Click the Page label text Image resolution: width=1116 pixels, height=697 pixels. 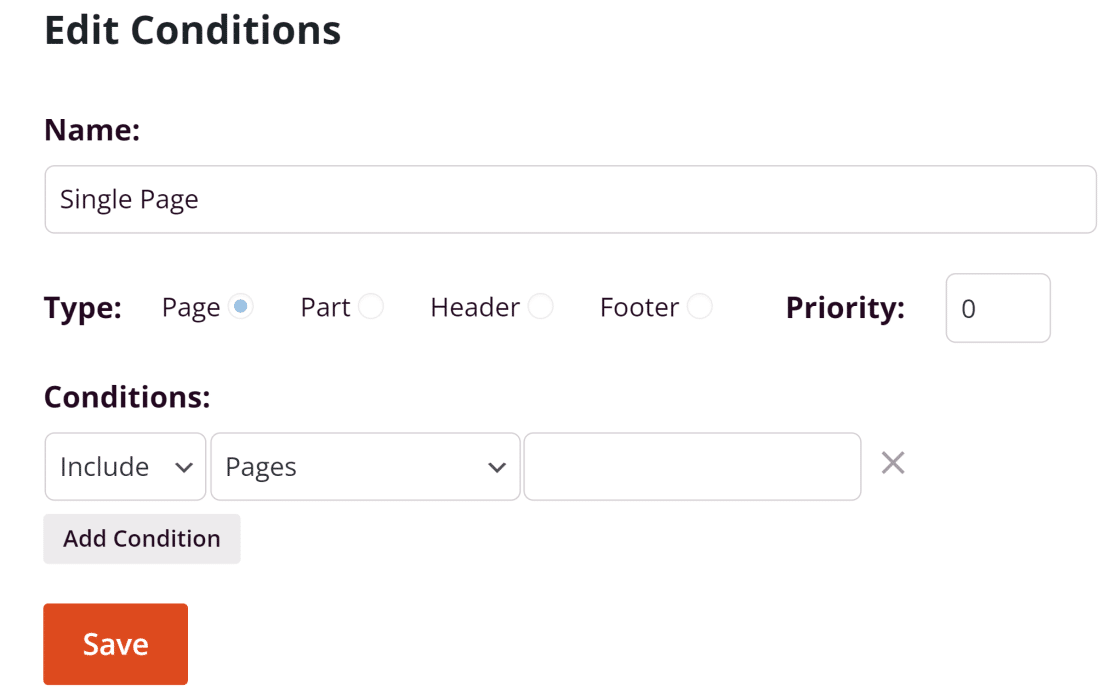click(191, 308)
